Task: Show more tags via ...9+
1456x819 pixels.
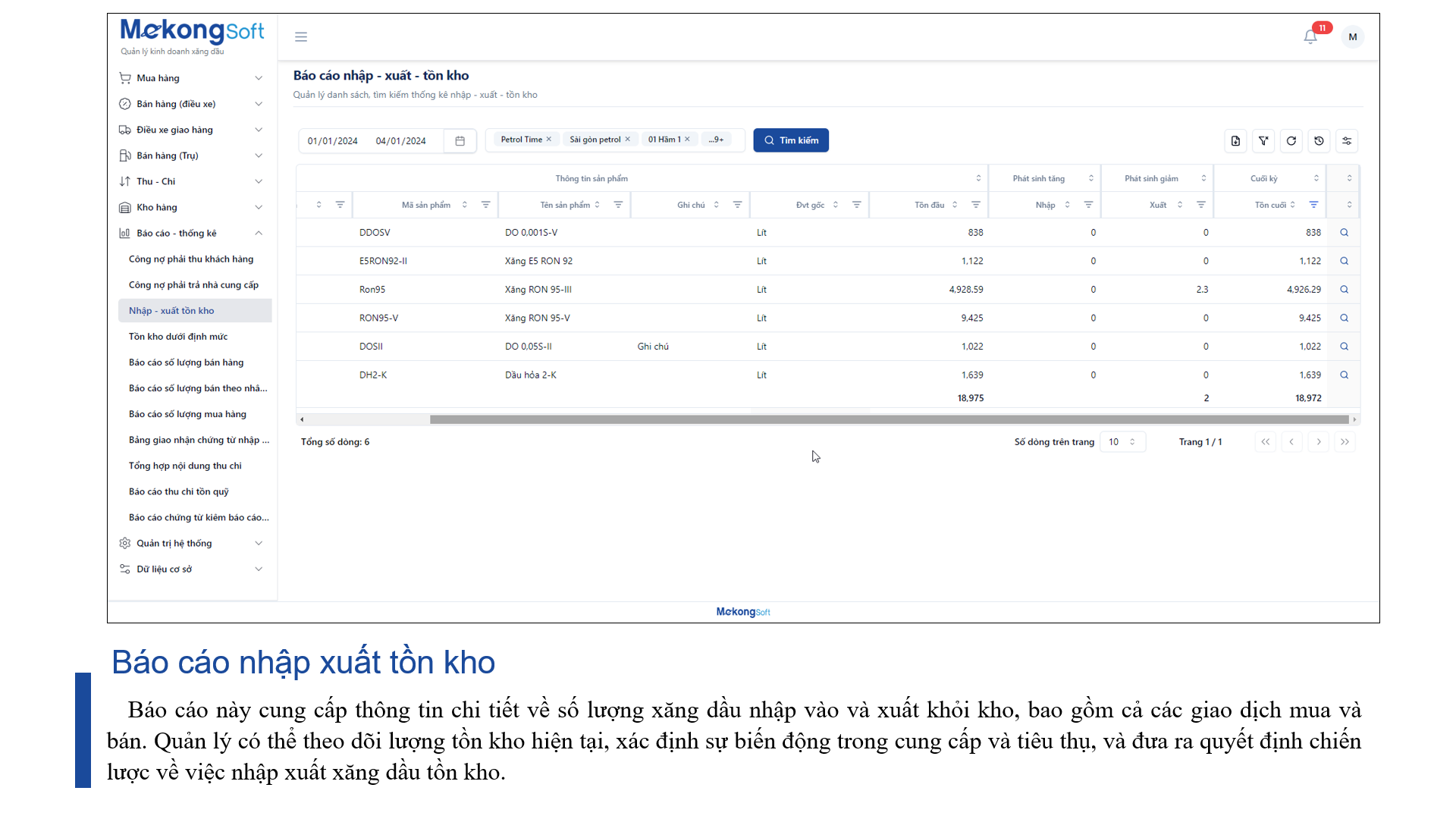Action: point(717,140)
